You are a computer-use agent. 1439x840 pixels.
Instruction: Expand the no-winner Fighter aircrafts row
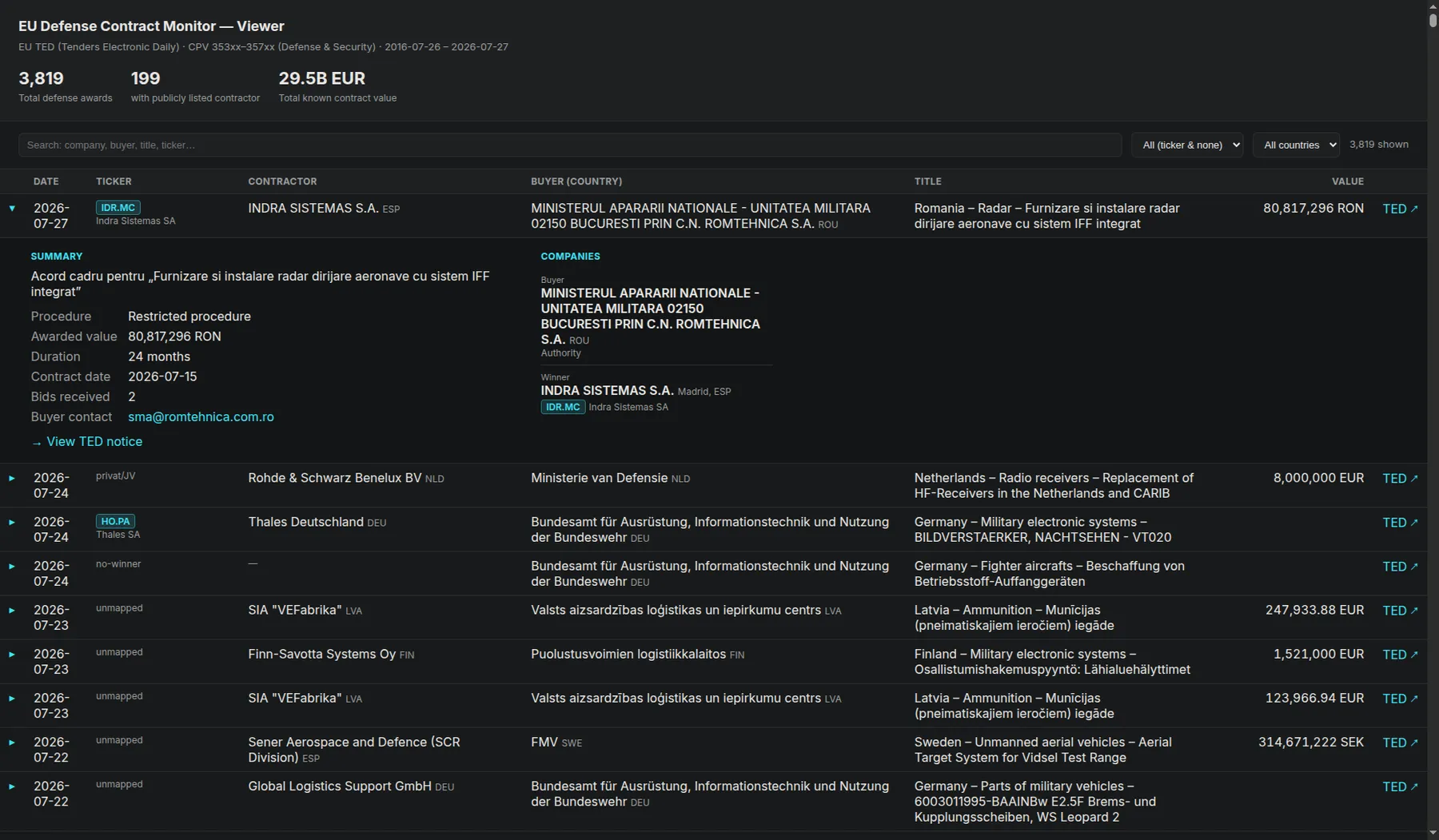coord(12,566)
